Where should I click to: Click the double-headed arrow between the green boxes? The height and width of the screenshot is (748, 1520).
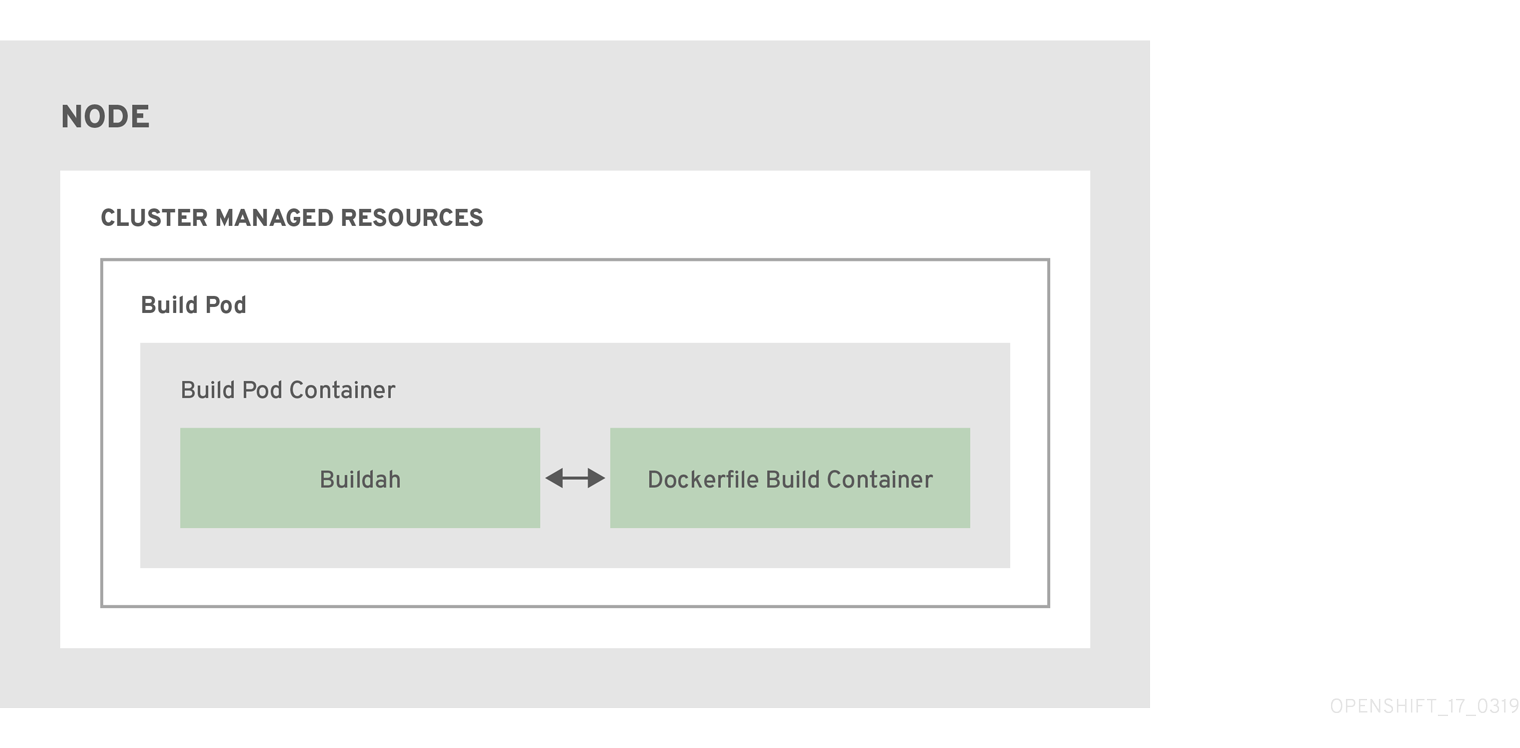click(x=575, y=479)
